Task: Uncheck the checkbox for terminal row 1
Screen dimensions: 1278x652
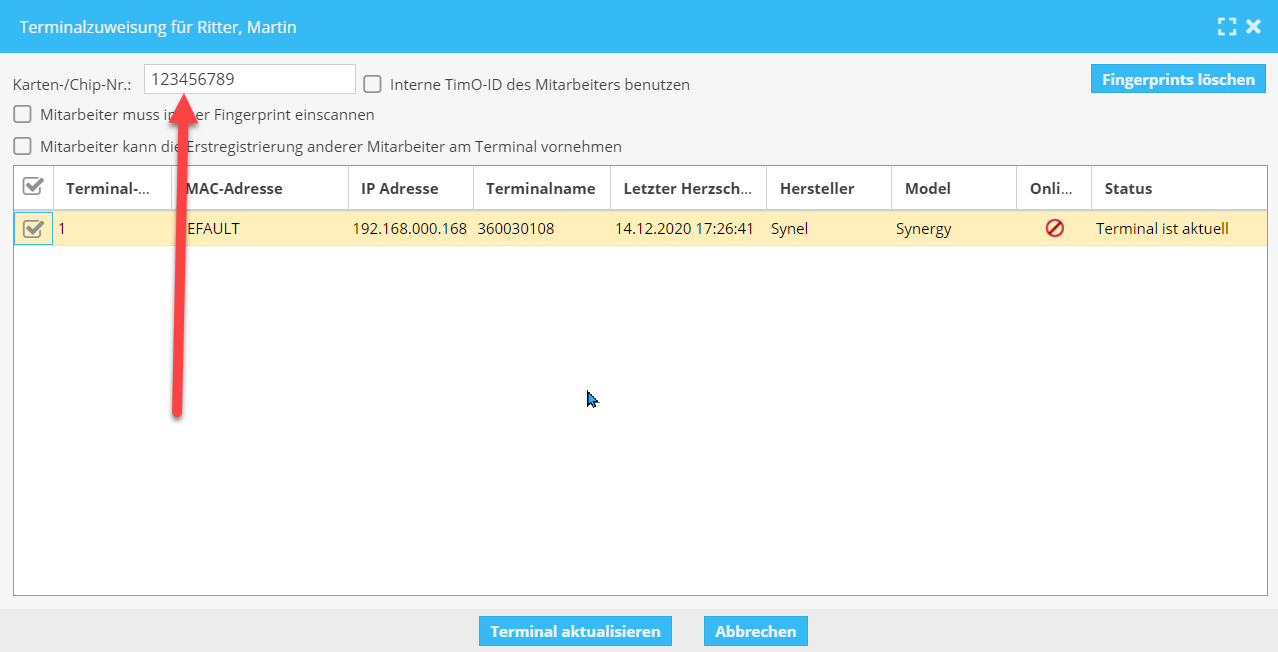Action: (33, 229)
